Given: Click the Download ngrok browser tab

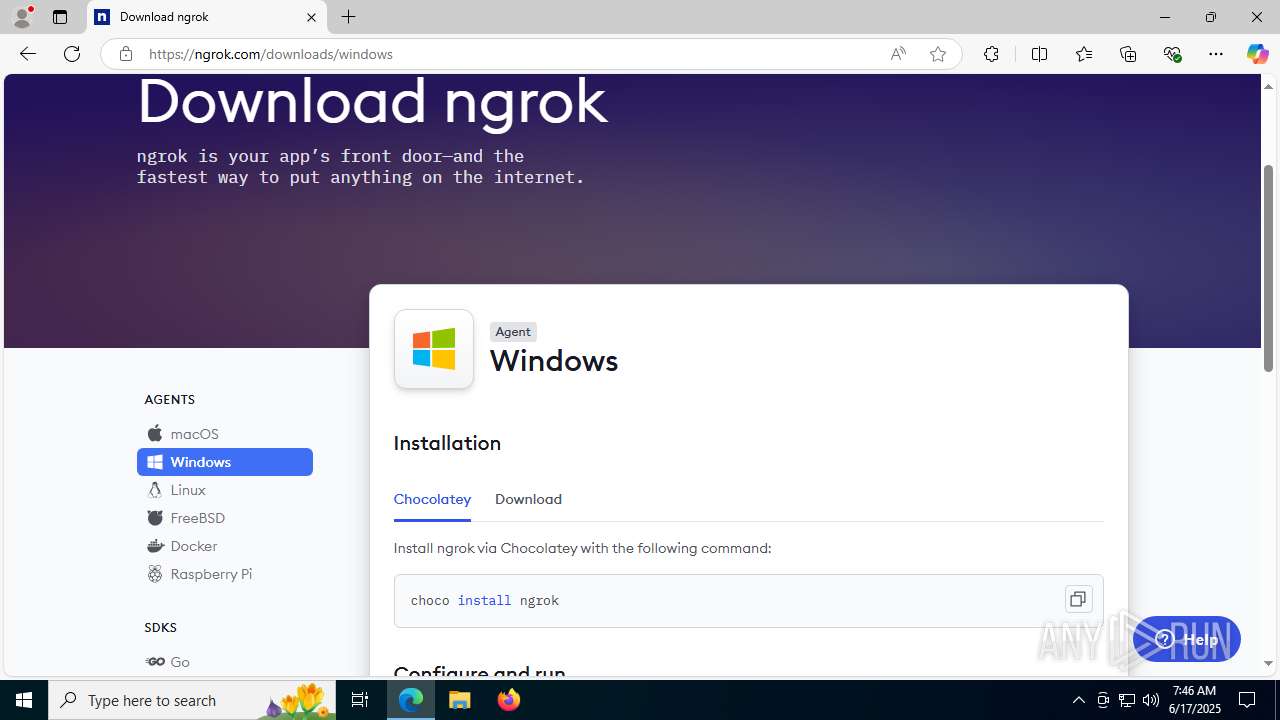Looking at the screenshot, I should (x=207, y=17).
